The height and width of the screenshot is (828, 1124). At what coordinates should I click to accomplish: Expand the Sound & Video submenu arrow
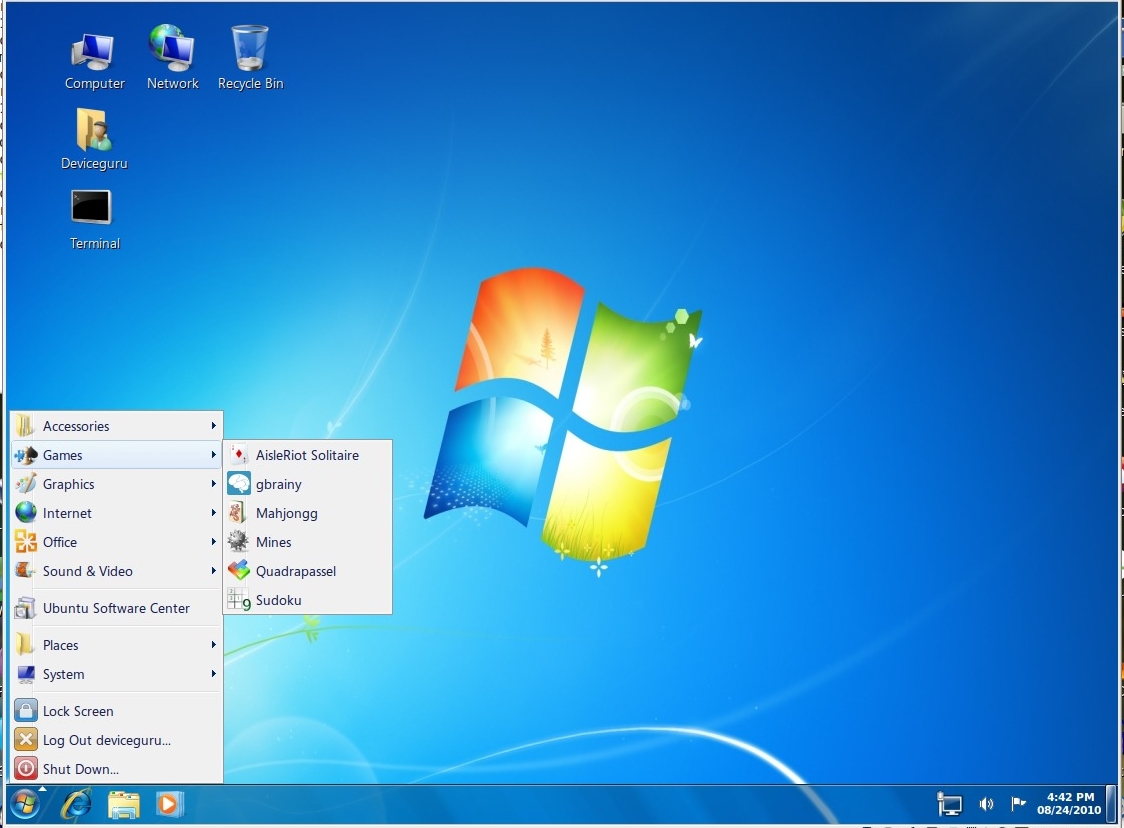coord(213,571)
